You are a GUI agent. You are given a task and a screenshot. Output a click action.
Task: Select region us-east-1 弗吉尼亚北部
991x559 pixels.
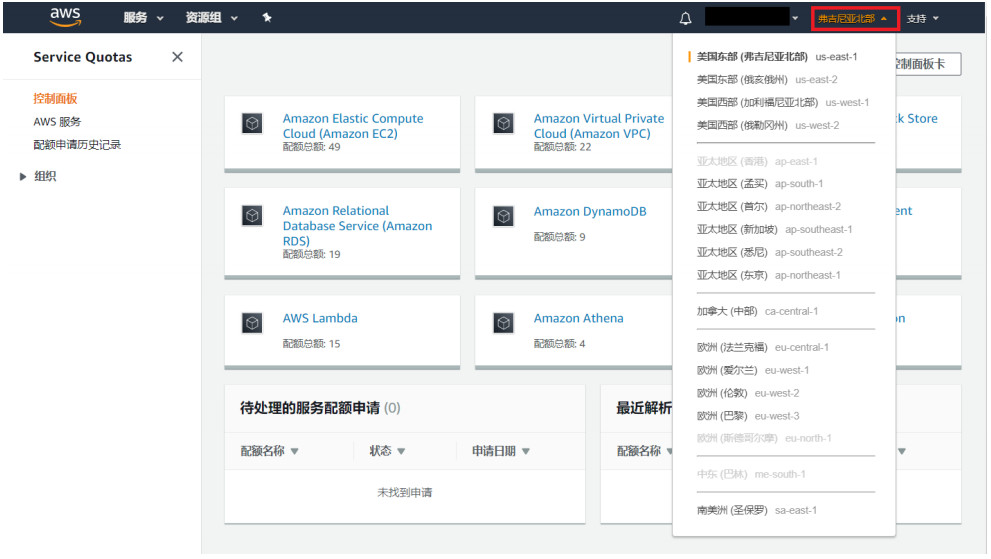(x=777, y=57)
